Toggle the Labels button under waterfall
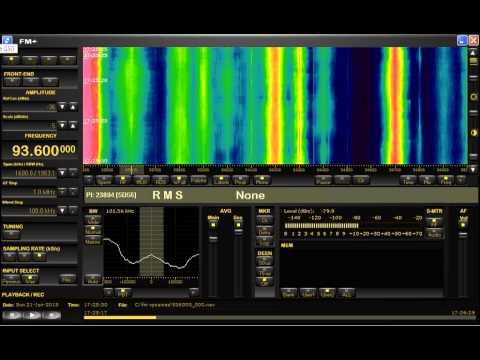Viewport: 480px width, 360px height. pyautogui.click(x=221, y=180)
